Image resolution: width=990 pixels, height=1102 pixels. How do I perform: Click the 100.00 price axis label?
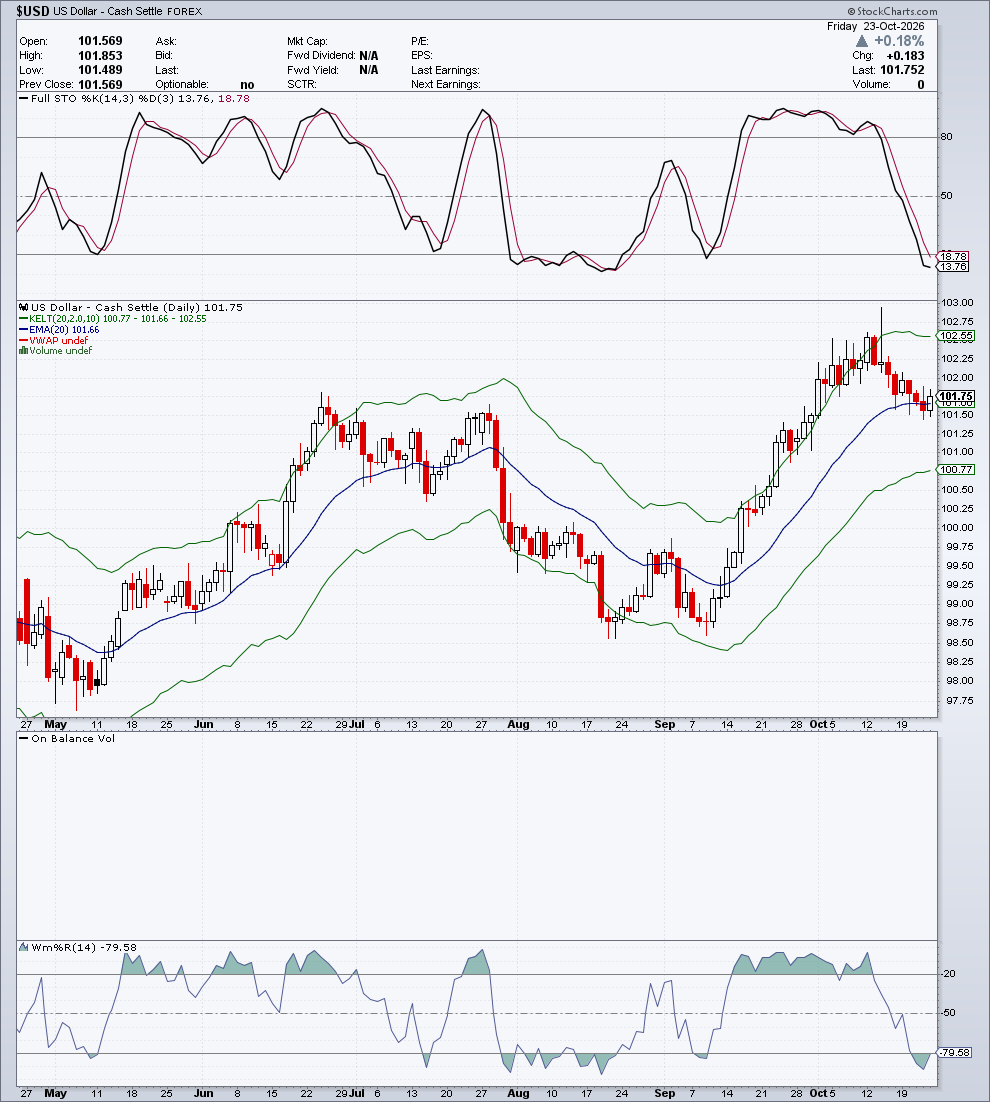point(959,528)
